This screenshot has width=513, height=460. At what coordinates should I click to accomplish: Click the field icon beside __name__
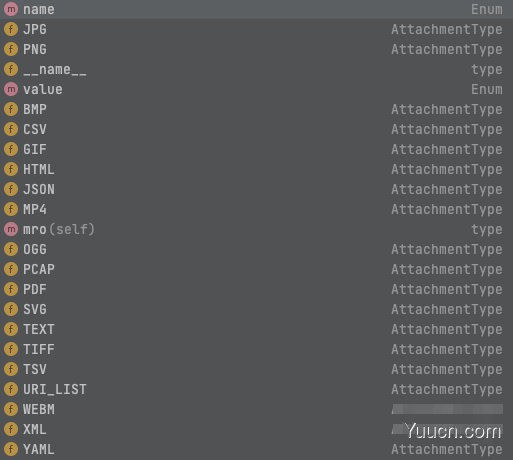(x=11, y=69)
